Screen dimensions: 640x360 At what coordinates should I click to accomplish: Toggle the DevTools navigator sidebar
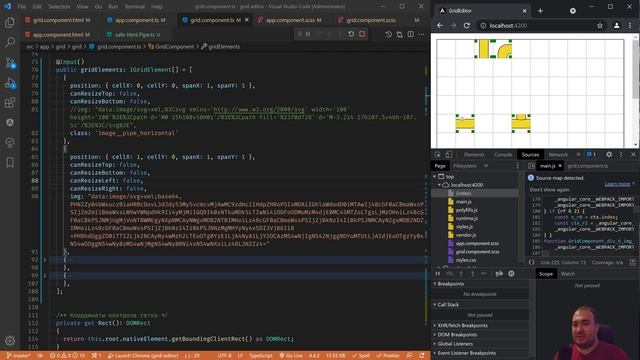pyautogui.click(x=531, y=166)
